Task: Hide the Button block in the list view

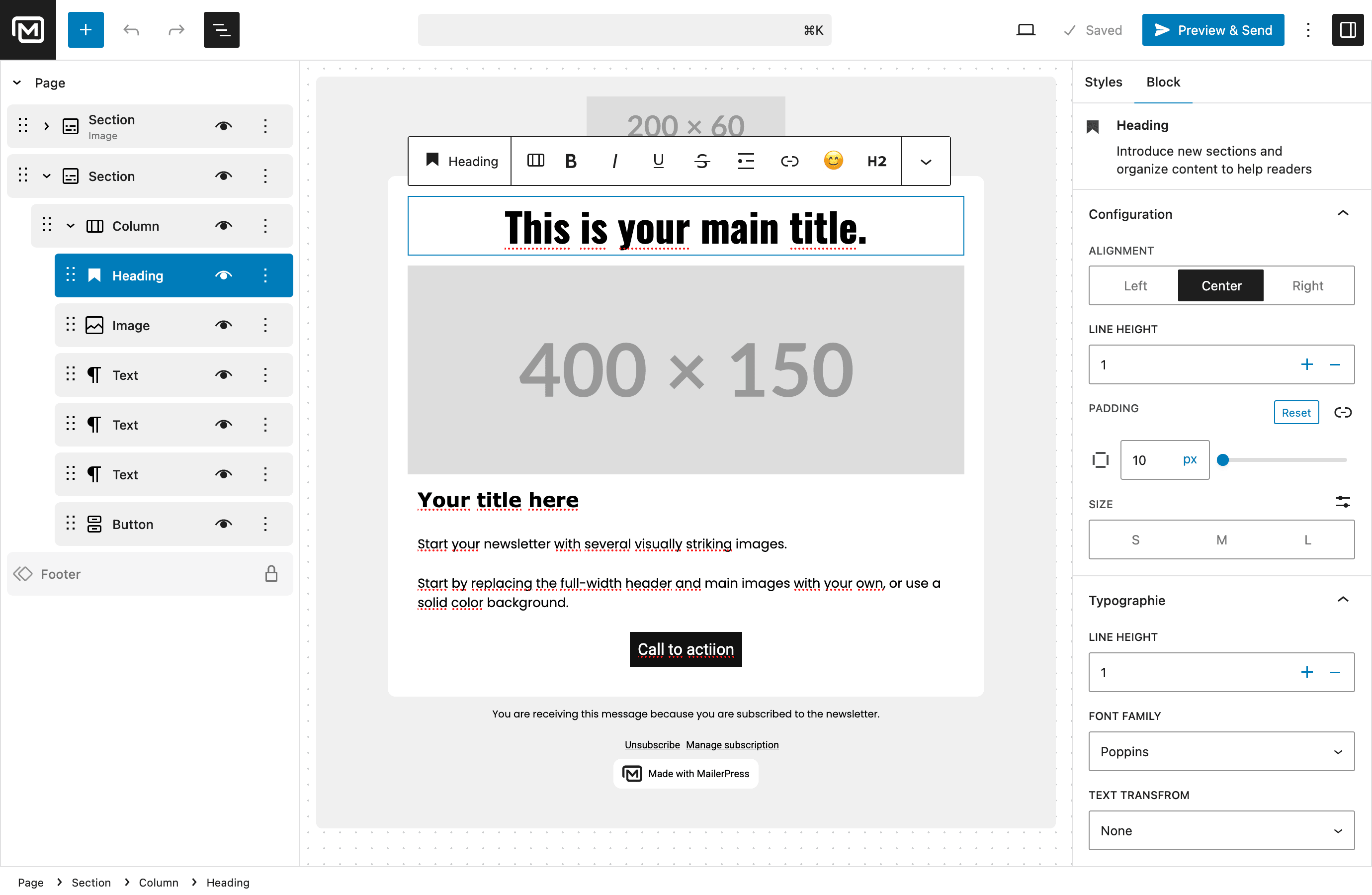Action: pyautogui.click(x=223, y=524)
